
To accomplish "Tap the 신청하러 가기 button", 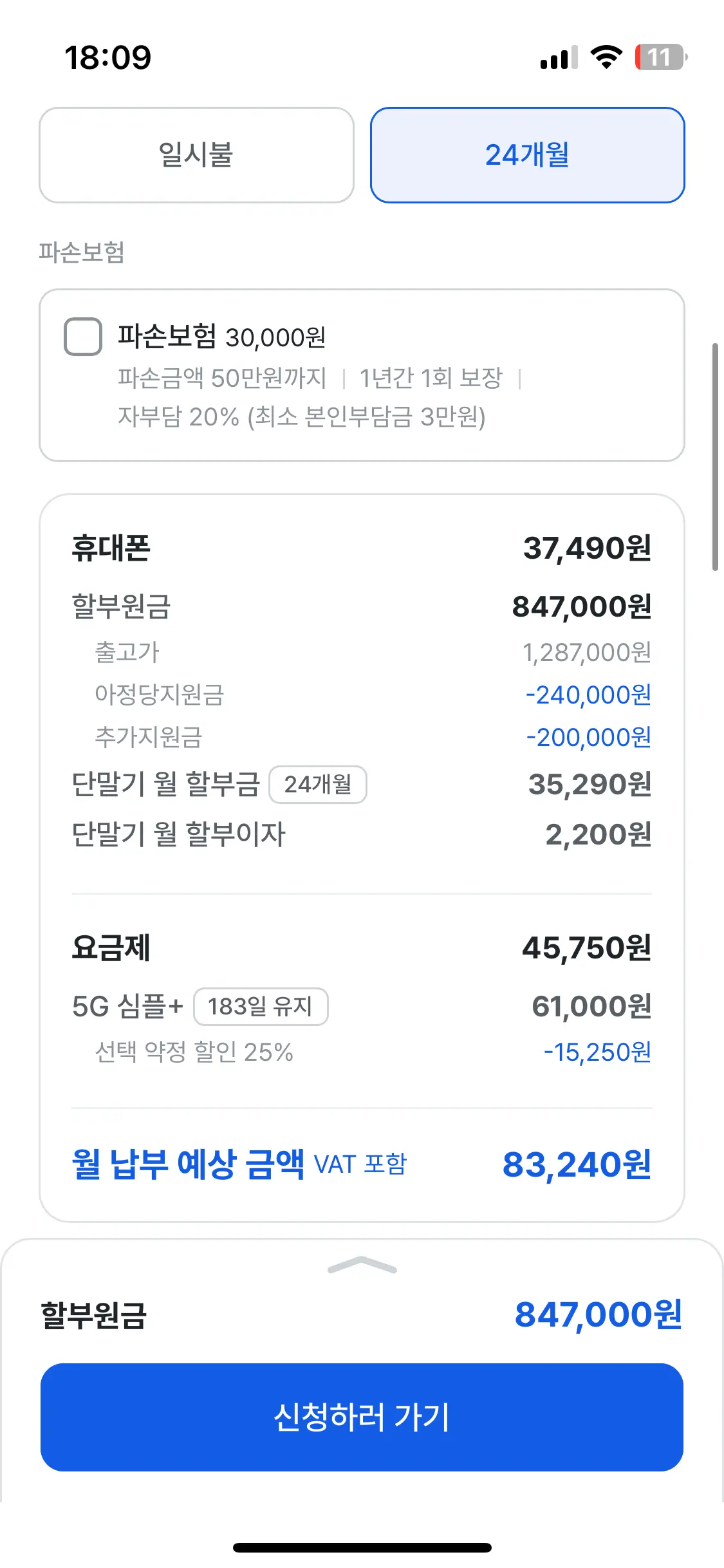I will [362, 1417].
